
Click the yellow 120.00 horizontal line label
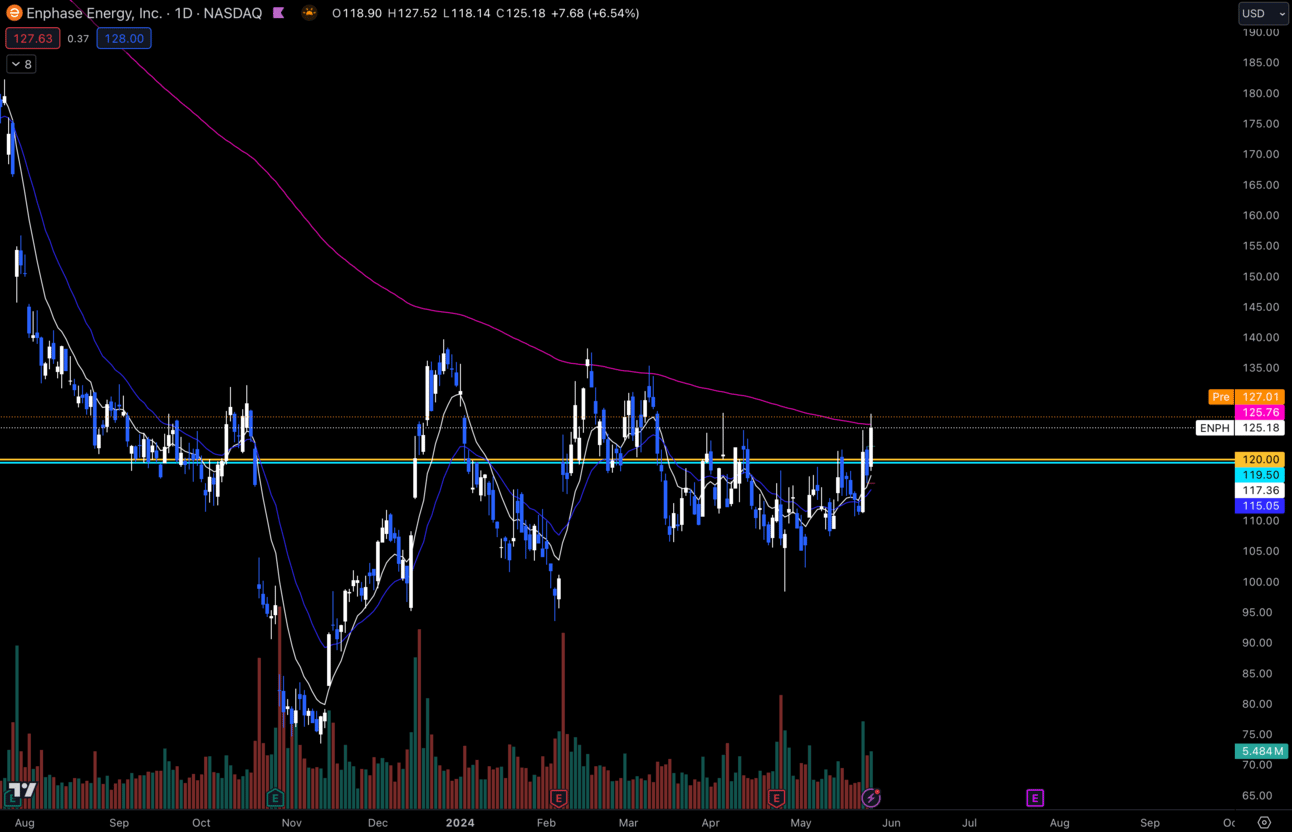tap(1260, 460)
